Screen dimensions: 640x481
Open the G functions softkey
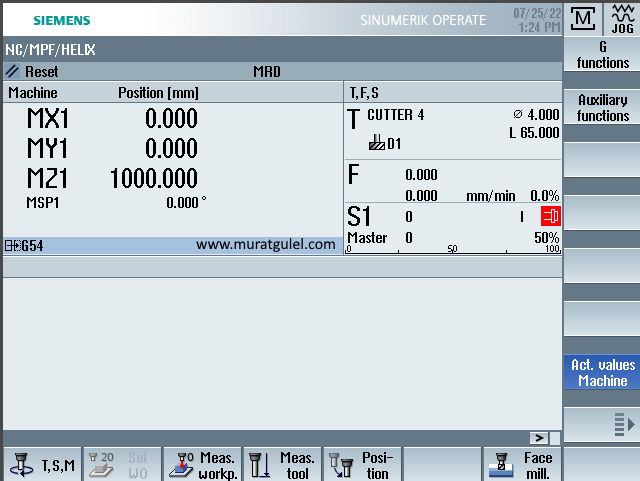point(602,54)
